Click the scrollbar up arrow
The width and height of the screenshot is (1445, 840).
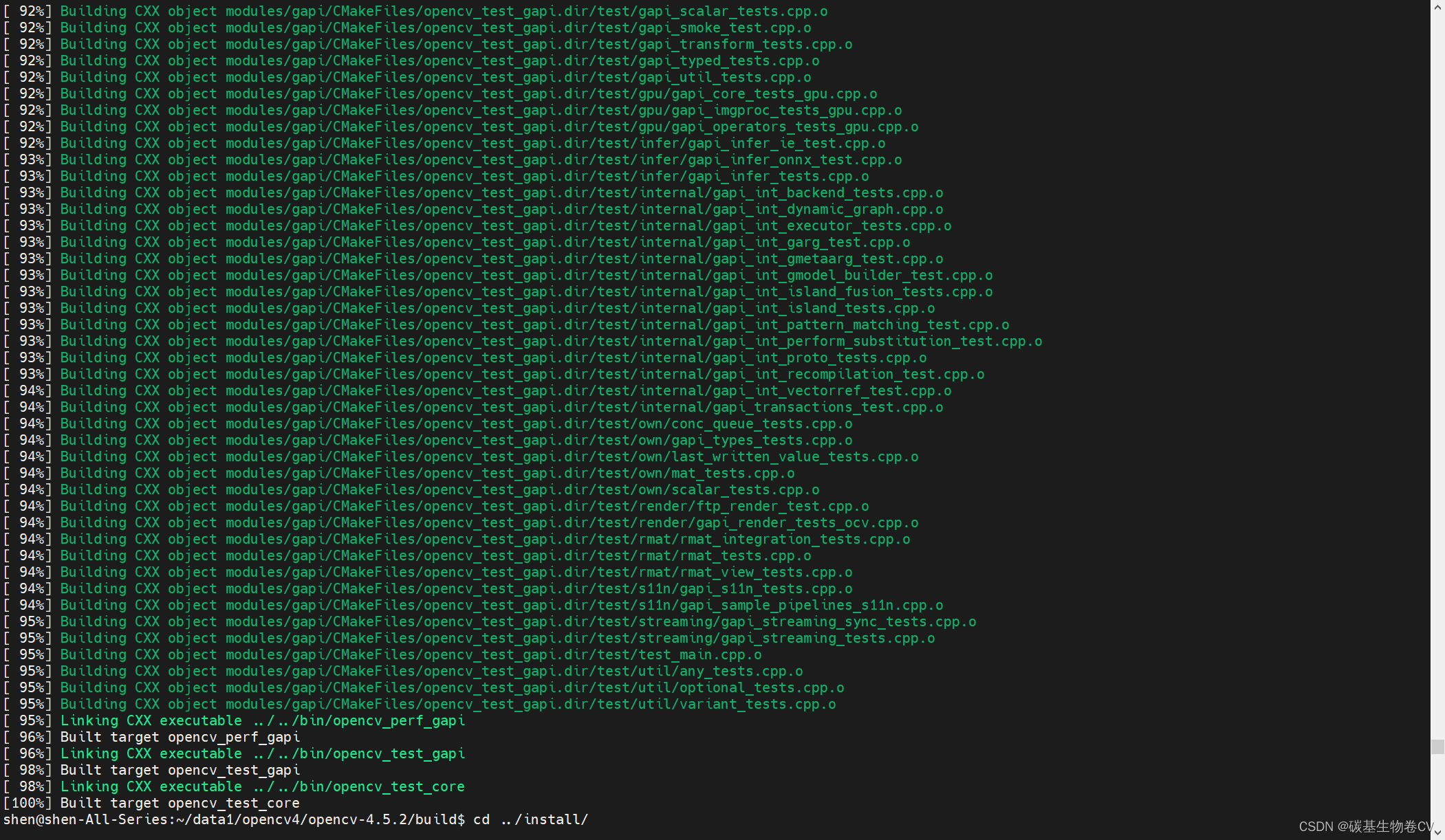(1437, 7)
